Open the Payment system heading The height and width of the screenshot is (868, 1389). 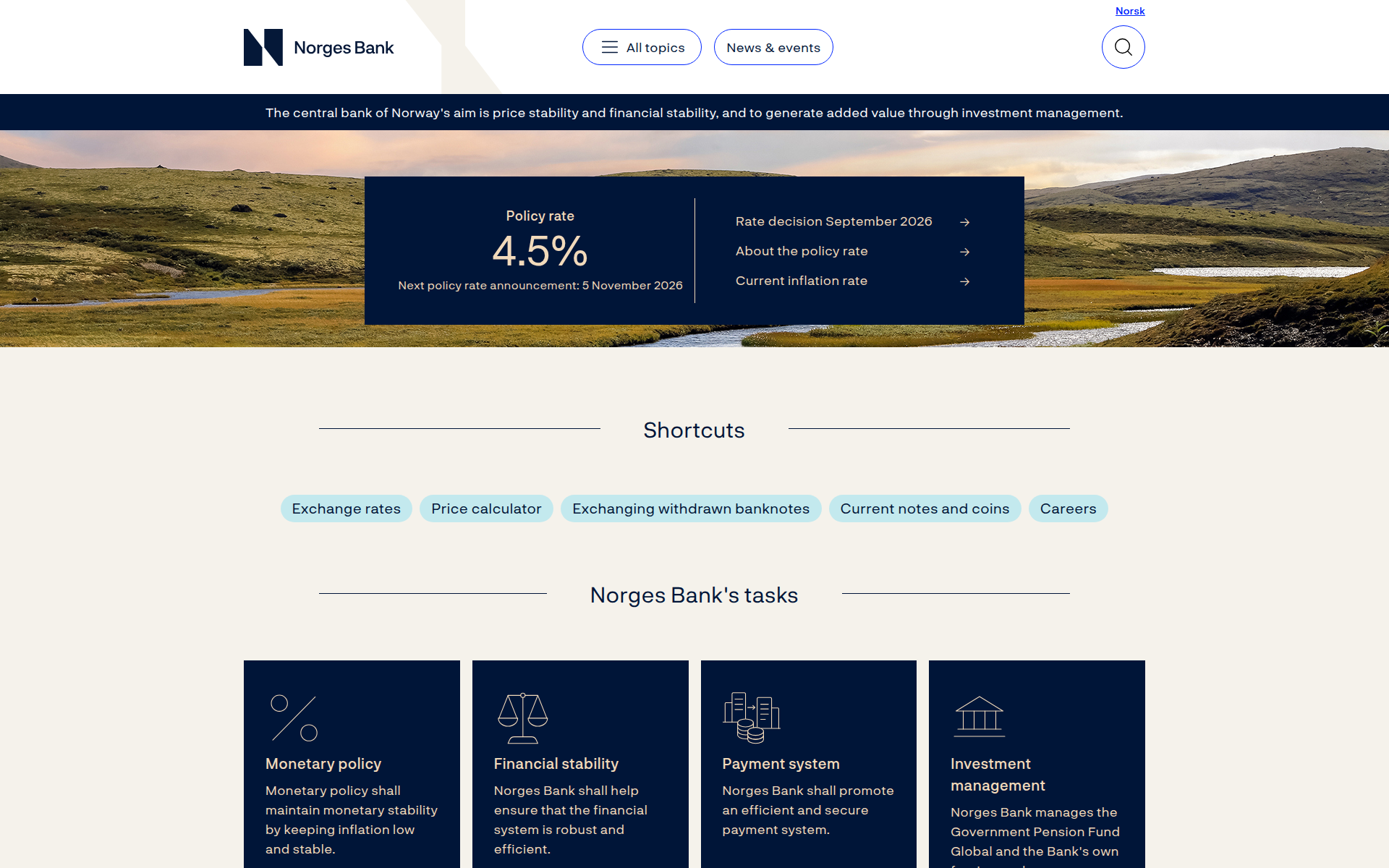pyautogui.click(x=781, y=764)
